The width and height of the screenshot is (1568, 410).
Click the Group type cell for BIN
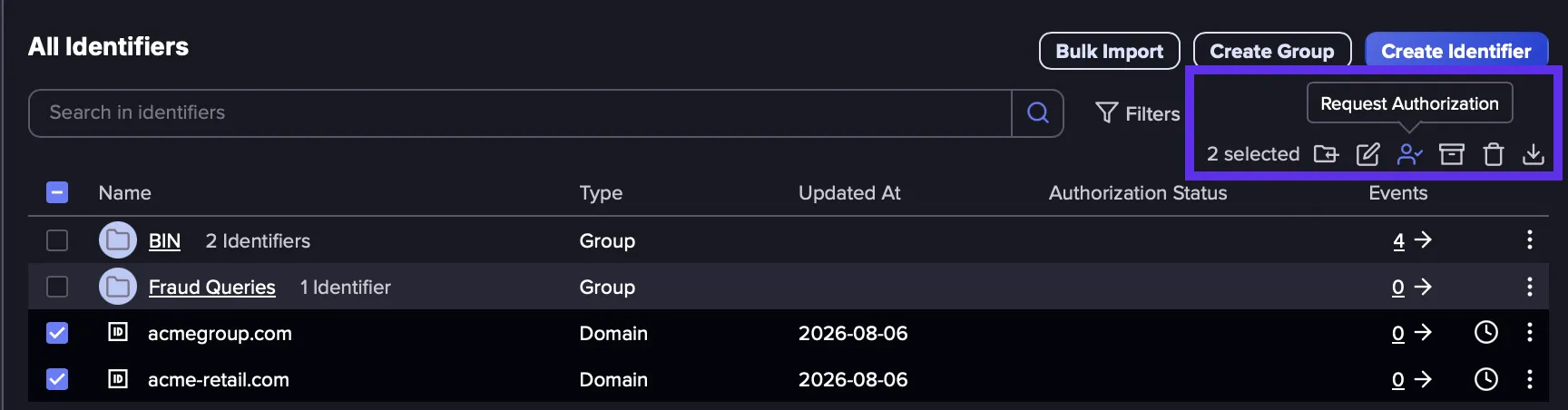[607, 240]
